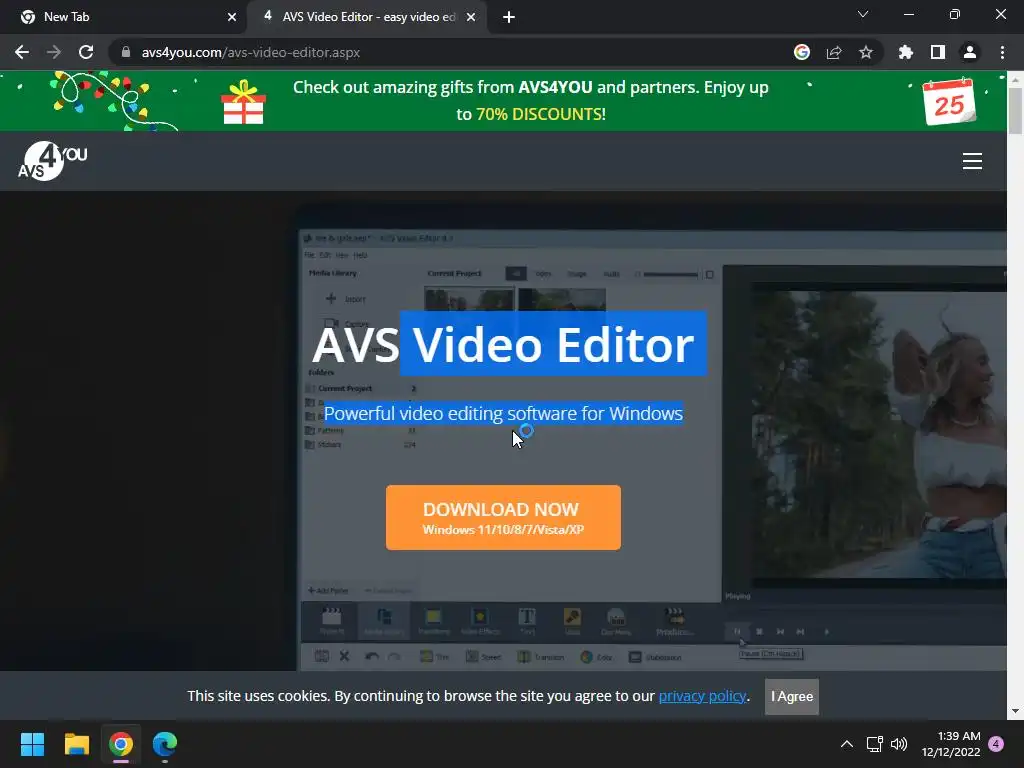The width and height of the screenshot is (1024, 768).
Task: Open the network status icon
Action: tap(874, 744)
